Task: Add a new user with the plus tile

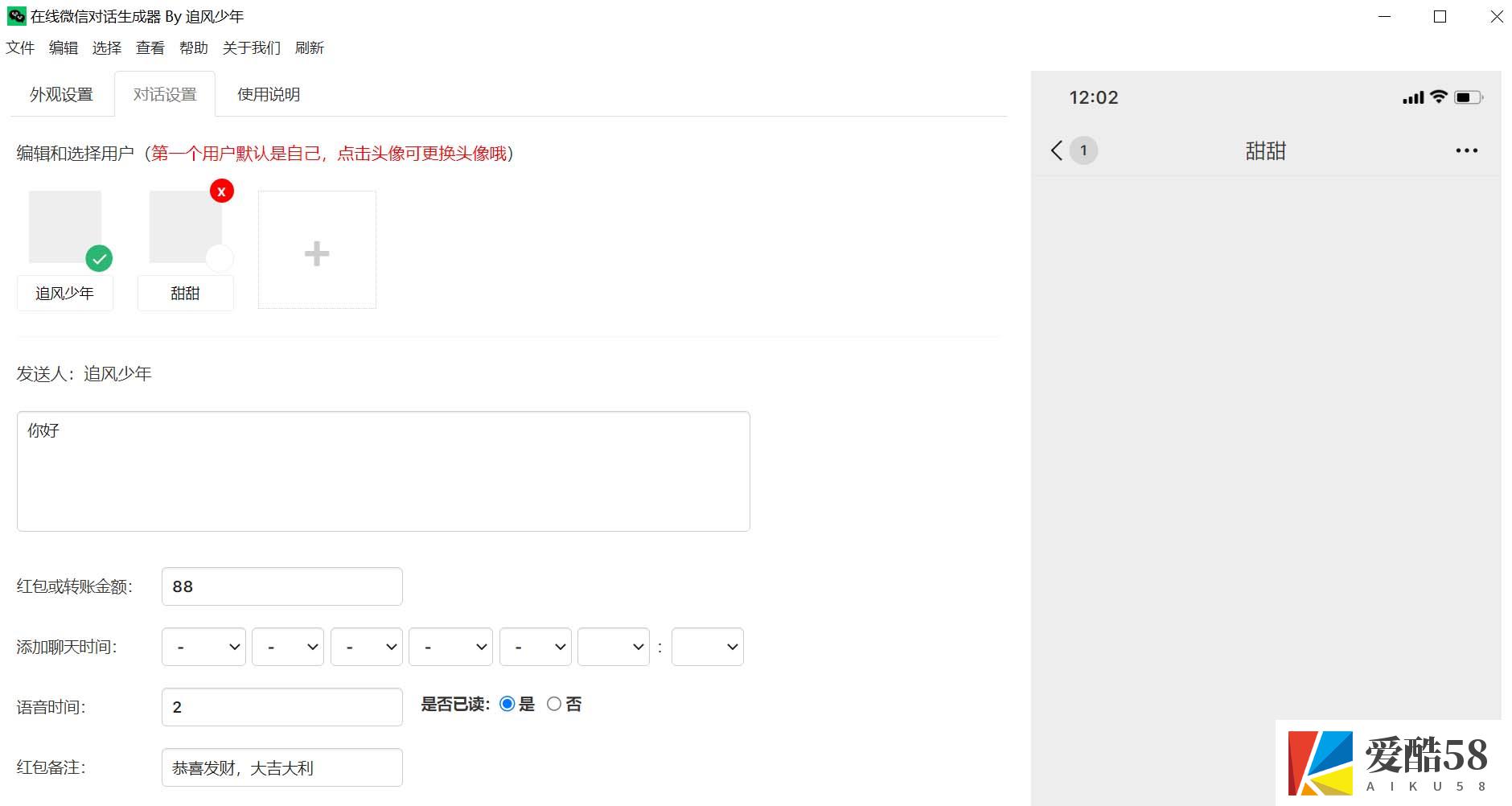Action: (317, 249)
